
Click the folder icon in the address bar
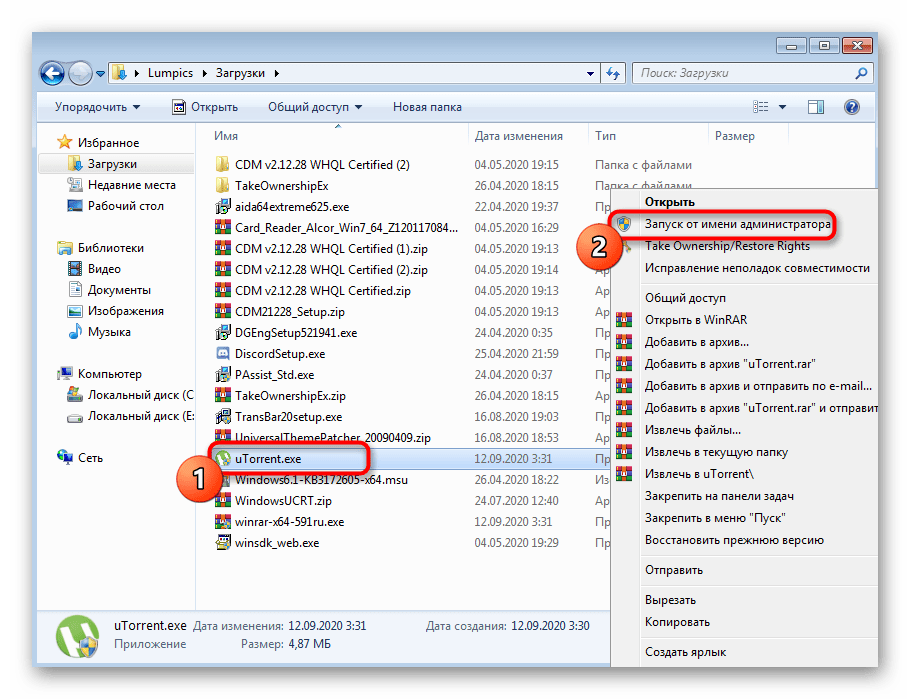tap(120, 73)
